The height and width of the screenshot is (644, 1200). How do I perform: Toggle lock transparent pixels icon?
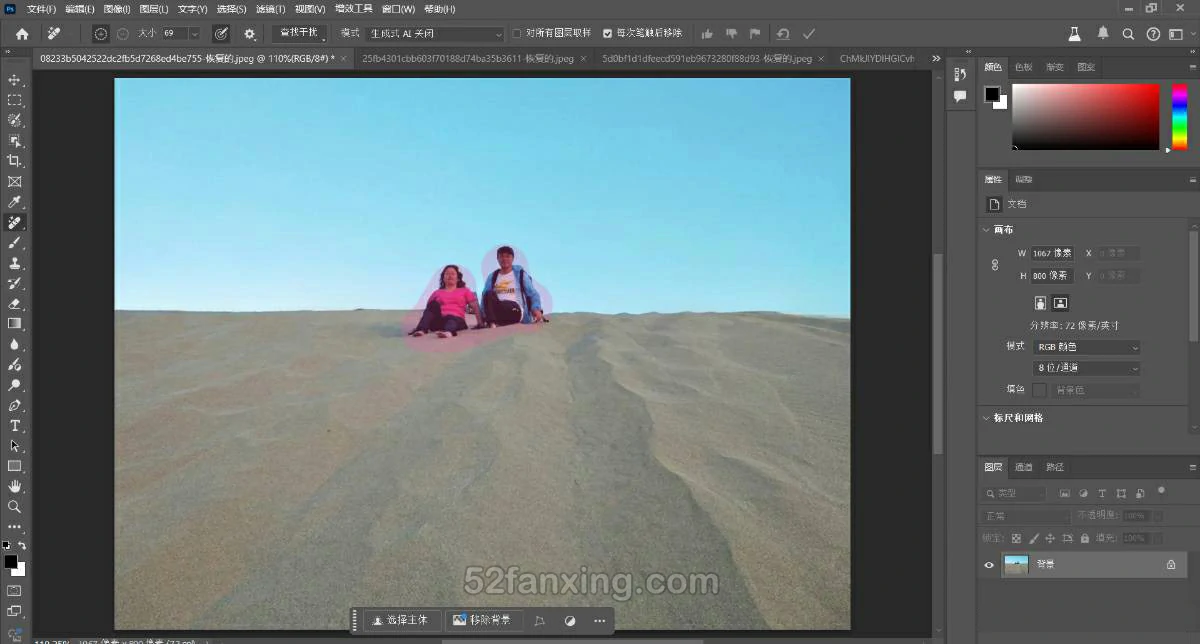point(1017,538)
